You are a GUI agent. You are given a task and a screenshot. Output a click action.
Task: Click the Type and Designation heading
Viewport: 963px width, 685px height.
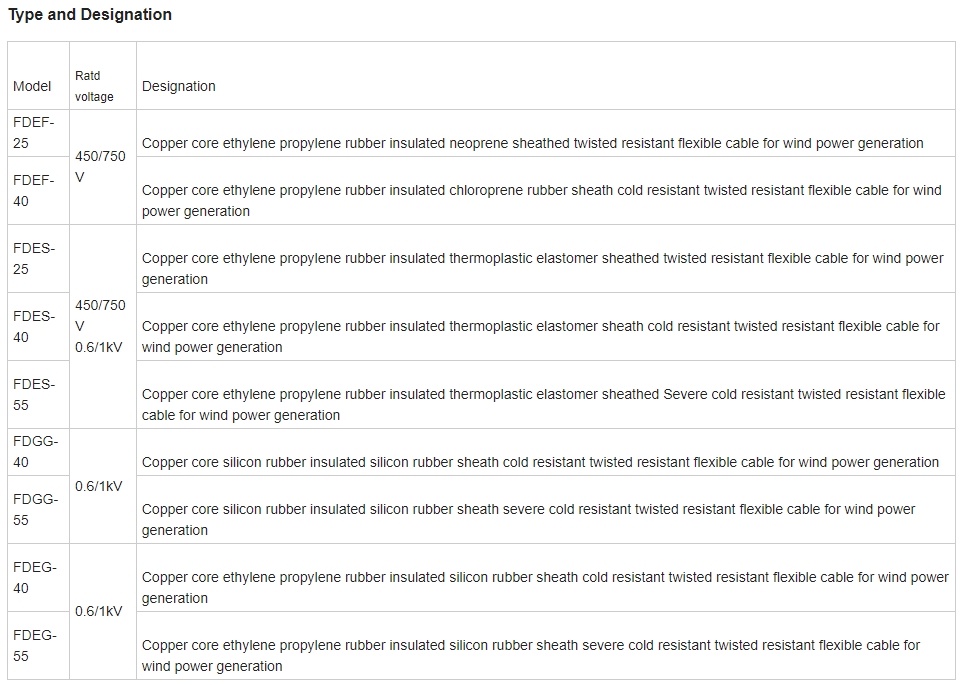(x=90, y=15)
